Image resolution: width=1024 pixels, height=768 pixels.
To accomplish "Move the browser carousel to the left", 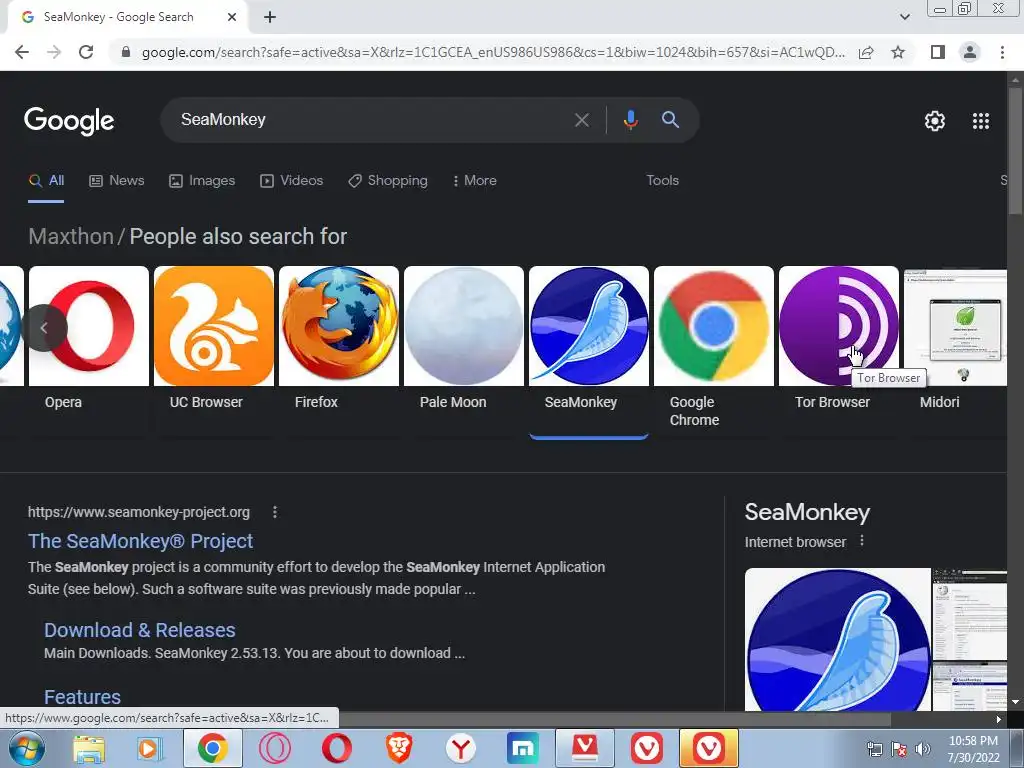I will tap(44, 328).
